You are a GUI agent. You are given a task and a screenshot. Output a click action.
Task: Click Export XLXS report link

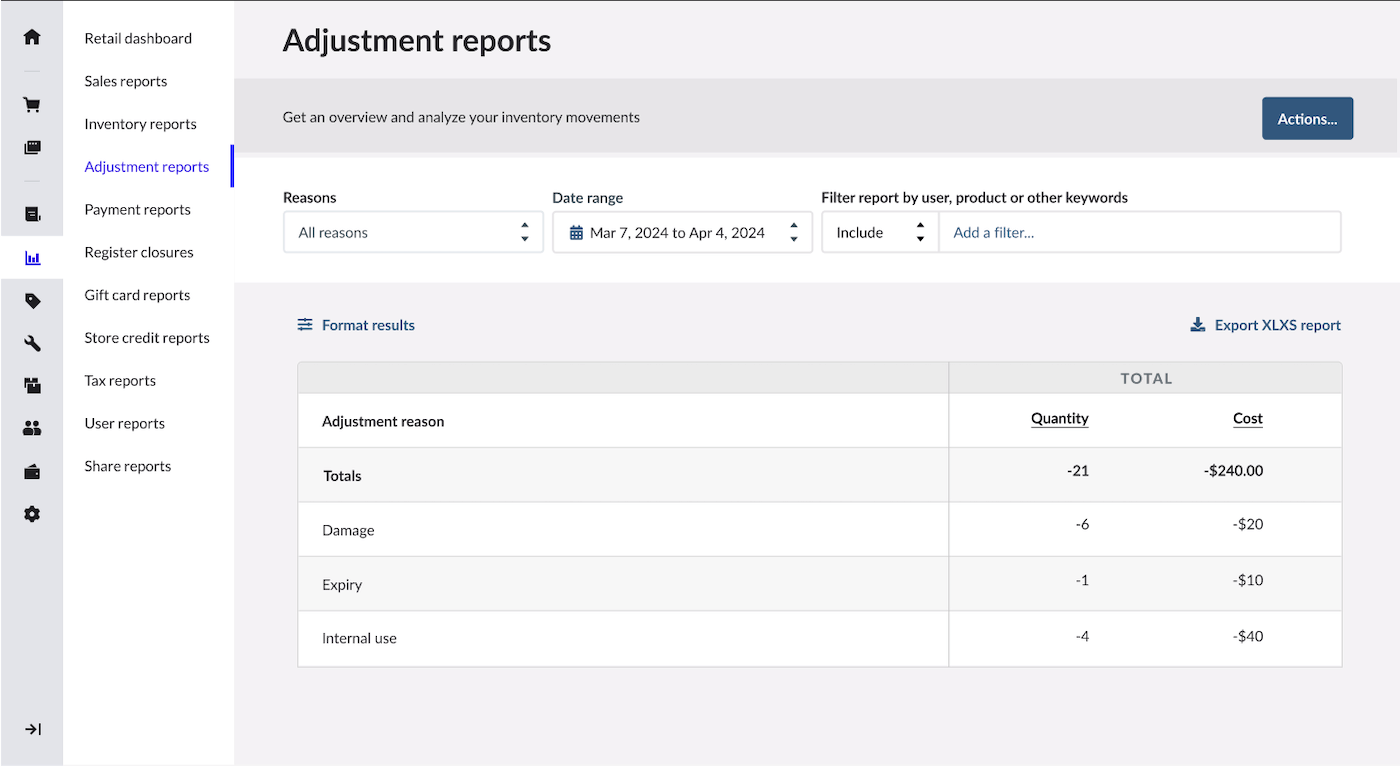[x=1266, y=325]
